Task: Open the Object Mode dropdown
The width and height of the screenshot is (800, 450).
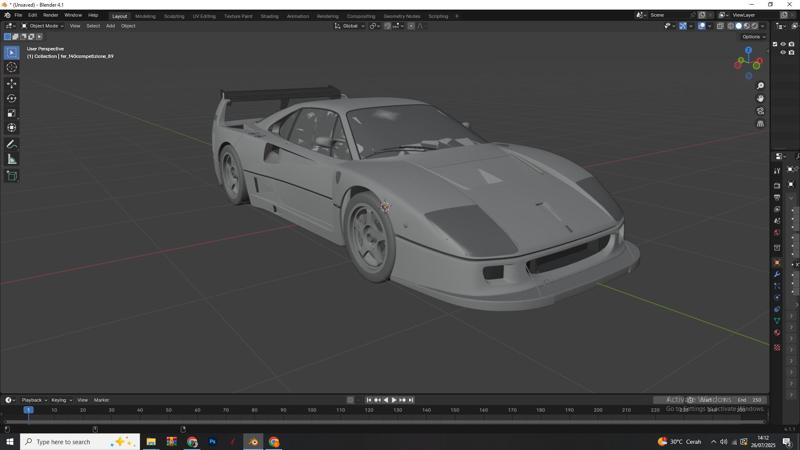Action: 42,26
